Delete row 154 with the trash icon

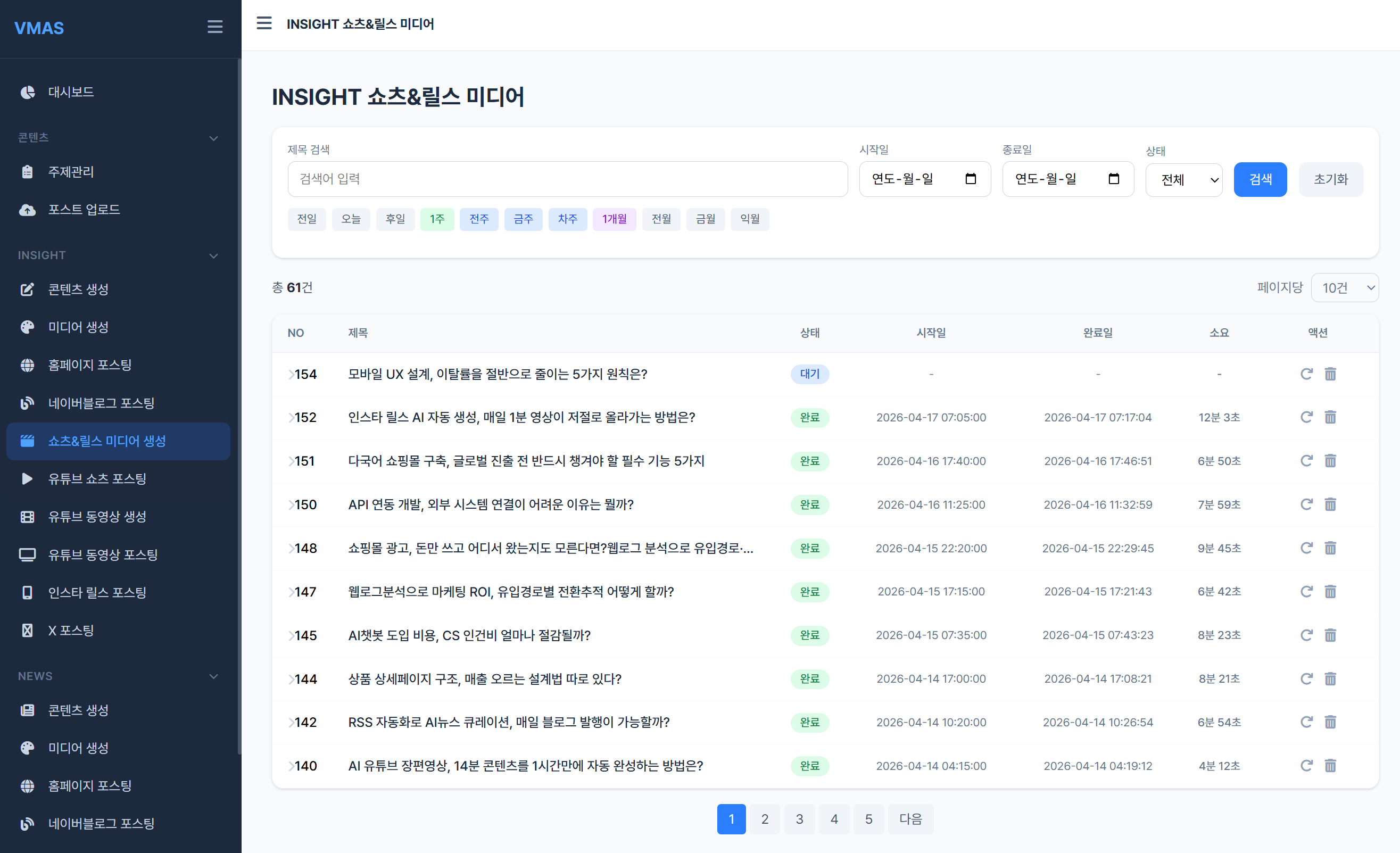[1330, 374]
